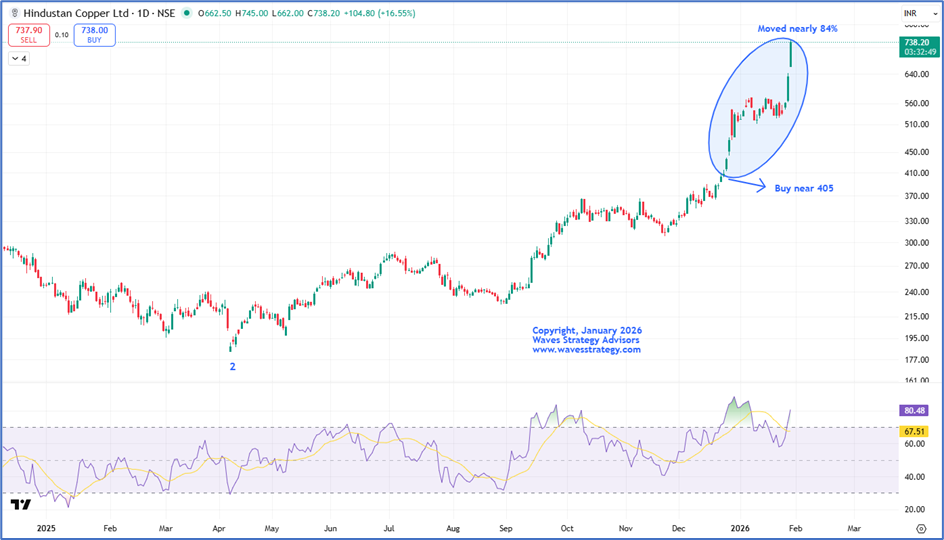Click the symbol logo icon beside Hindustan Copper
This screenshot has height=540, width=944.
pos(14,13)
